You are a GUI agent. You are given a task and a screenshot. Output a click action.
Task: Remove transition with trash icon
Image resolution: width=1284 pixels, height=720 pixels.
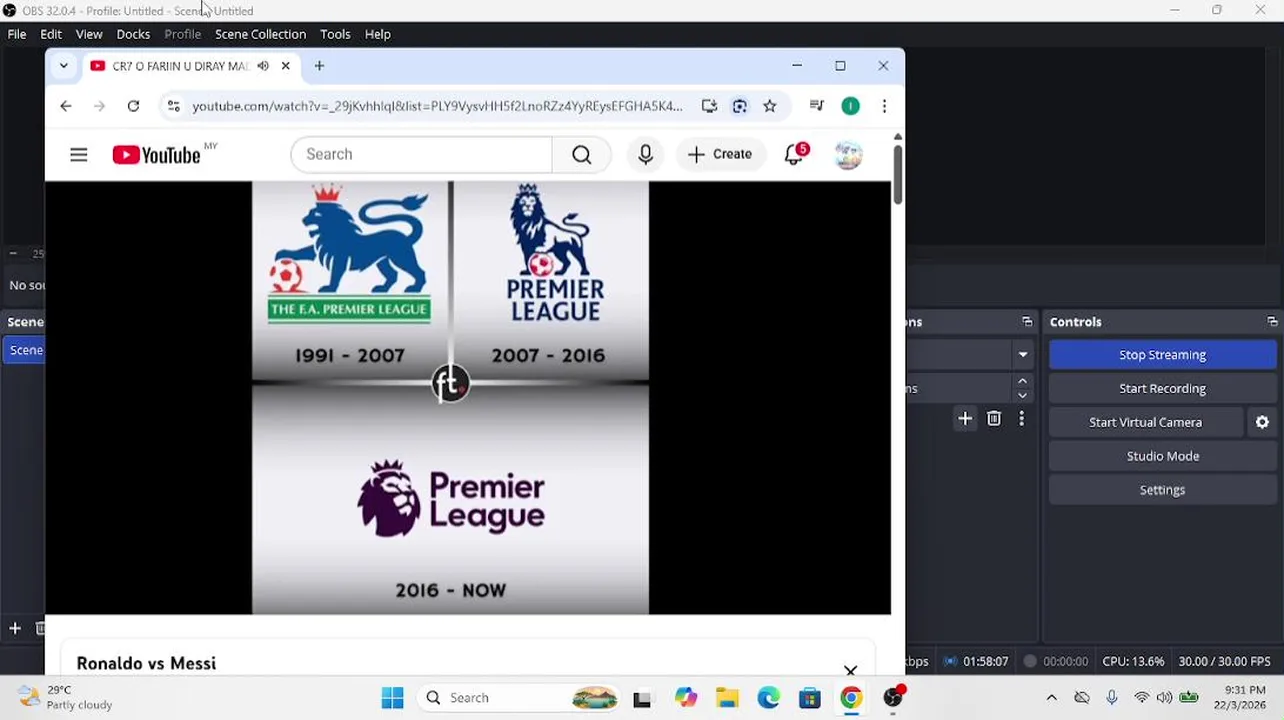coord(994,419)
